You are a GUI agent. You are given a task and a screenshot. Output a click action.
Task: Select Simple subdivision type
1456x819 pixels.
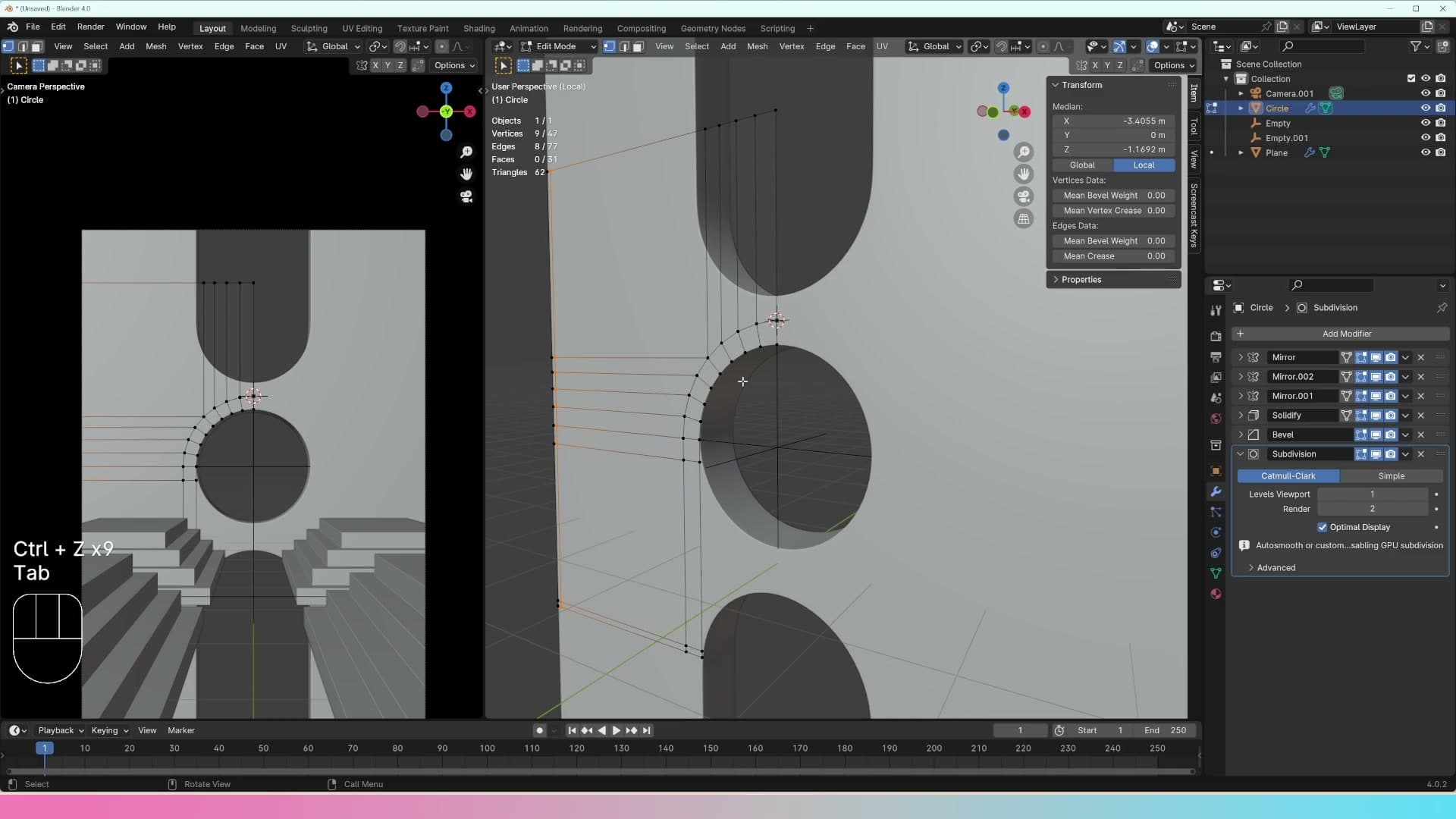point(1391,475)
